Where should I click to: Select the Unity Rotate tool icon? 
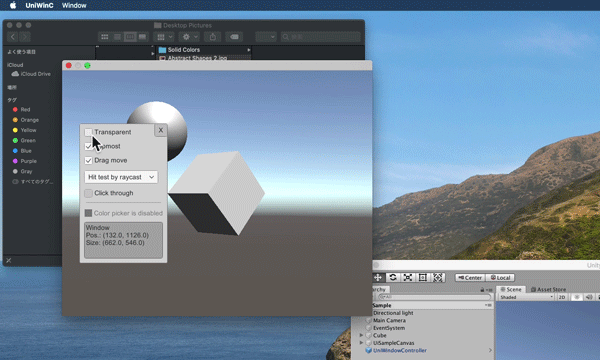pos(393,277)
